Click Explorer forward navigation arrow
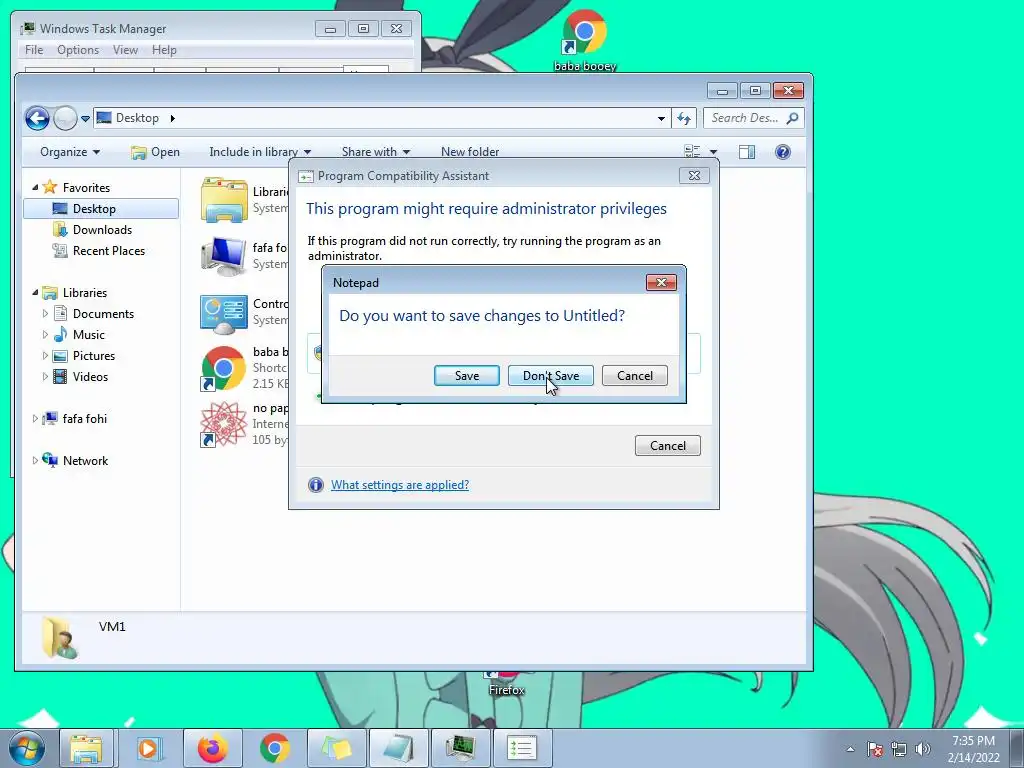 point(65,118)
